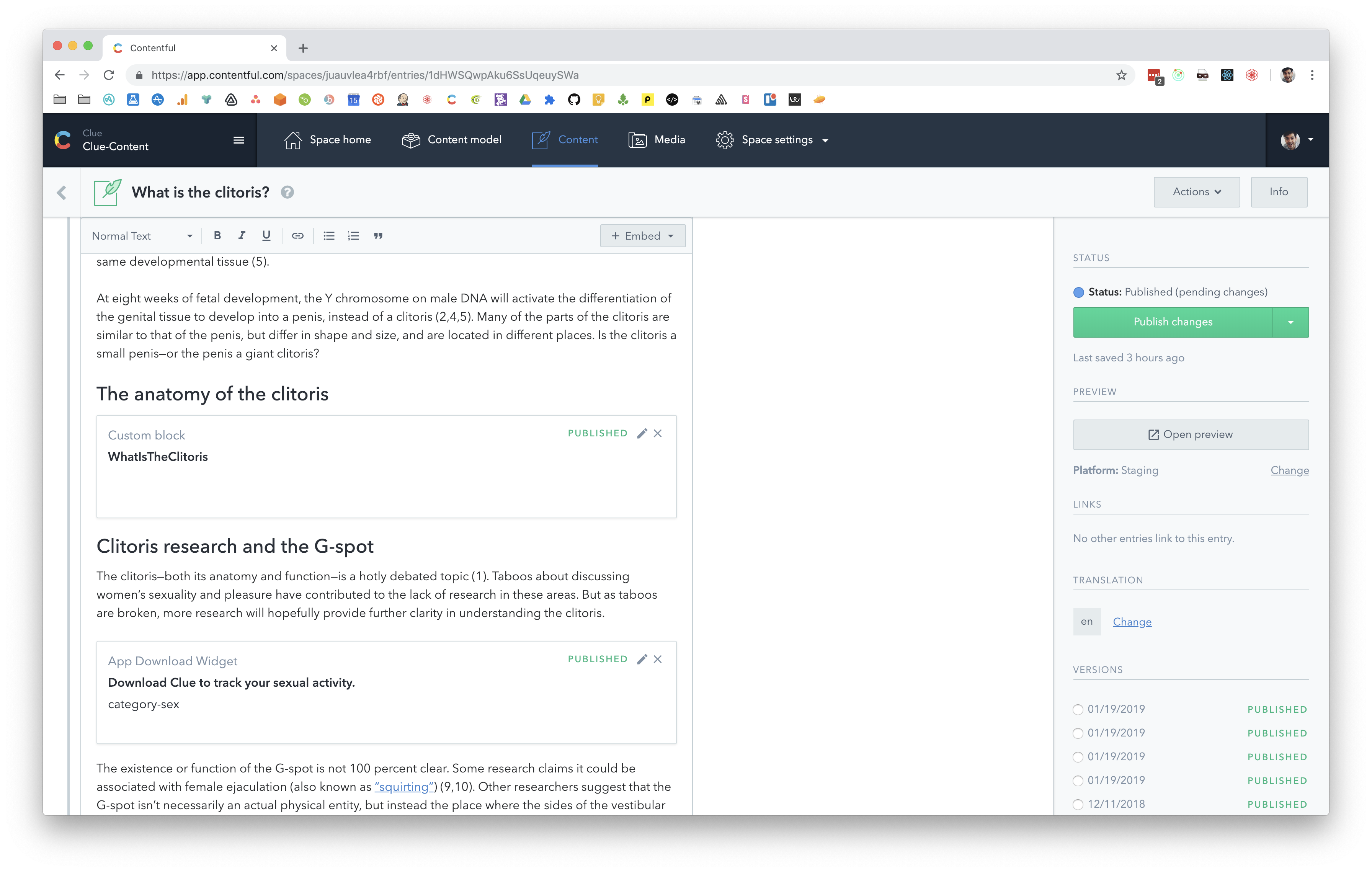This screenshot has height=872, width=1372.
Task: Apply italic formatting to text
Action: pyautogui.click(x=242, y=236)
